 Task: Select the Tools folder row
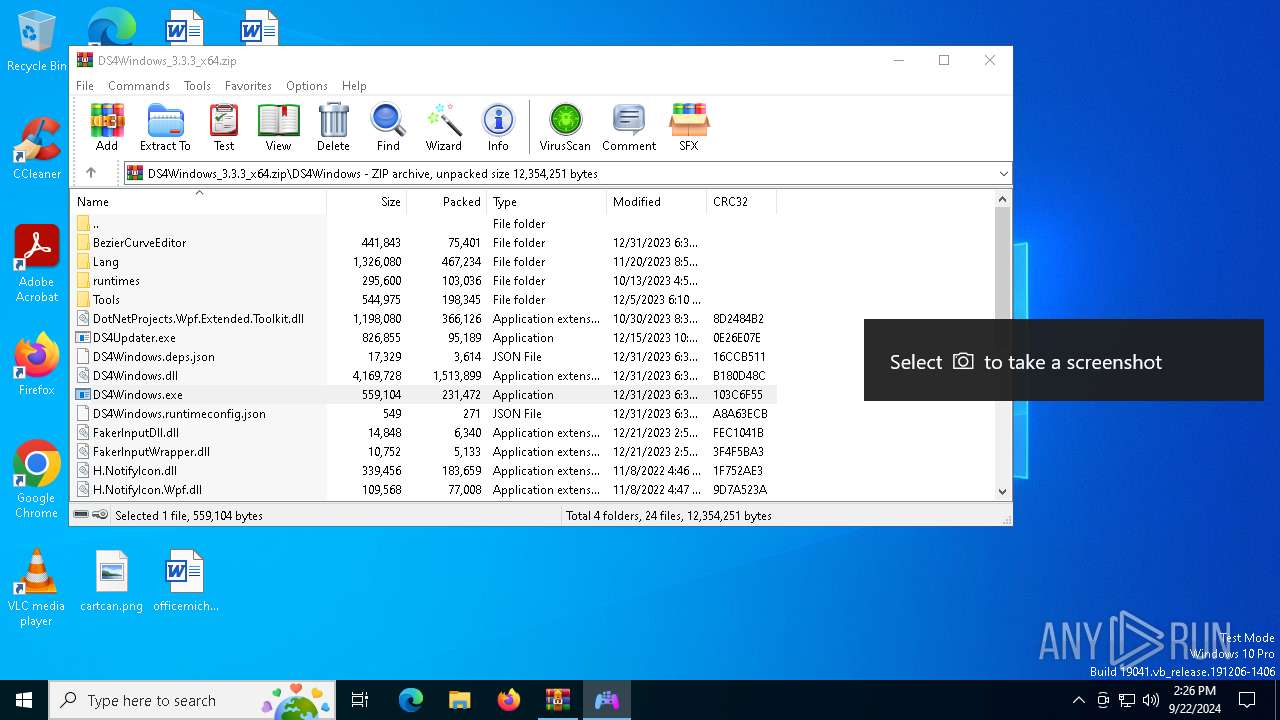click(424, 300)
